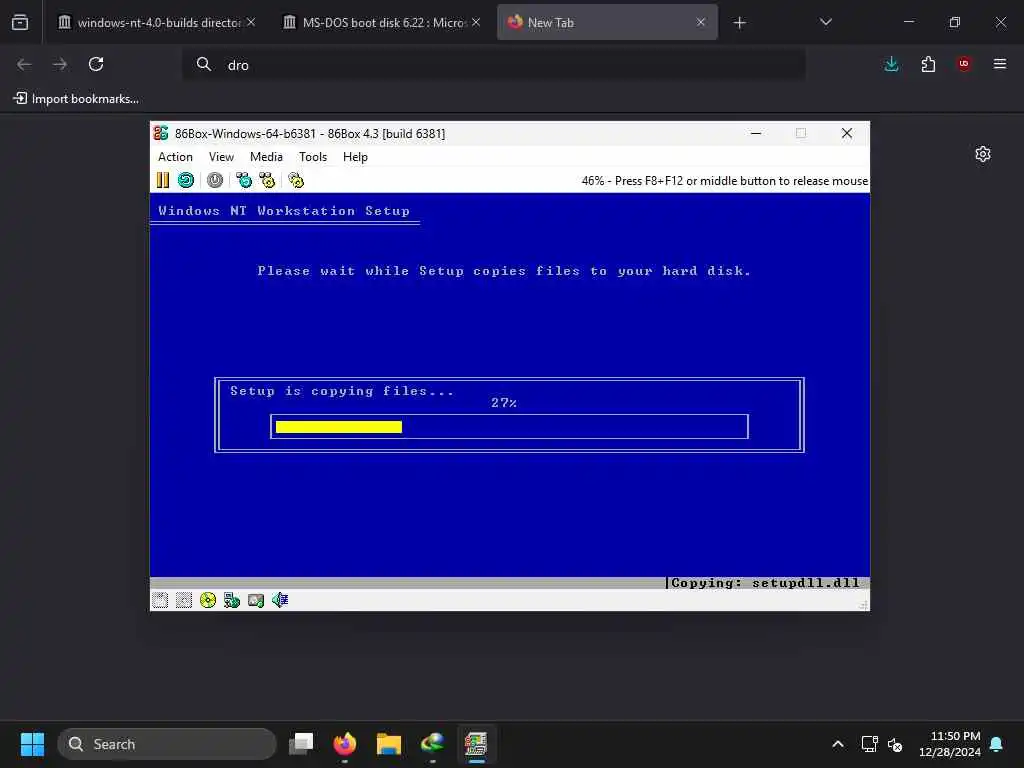Open the Tools menu in 86Box
The image size is (1024, 768).
313,157
